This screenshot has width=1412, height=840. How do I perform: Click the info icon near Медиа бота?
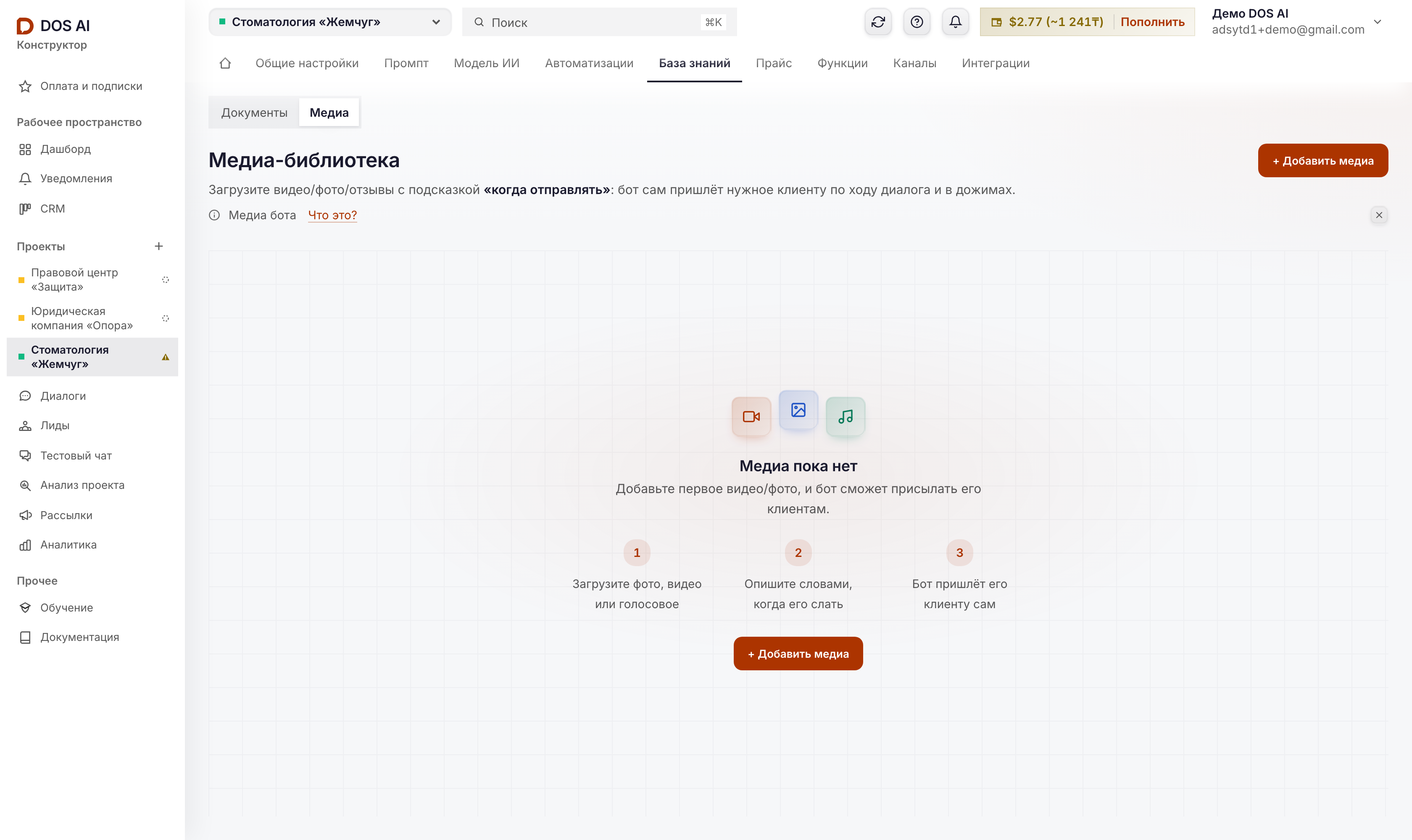tap(214, 215)
